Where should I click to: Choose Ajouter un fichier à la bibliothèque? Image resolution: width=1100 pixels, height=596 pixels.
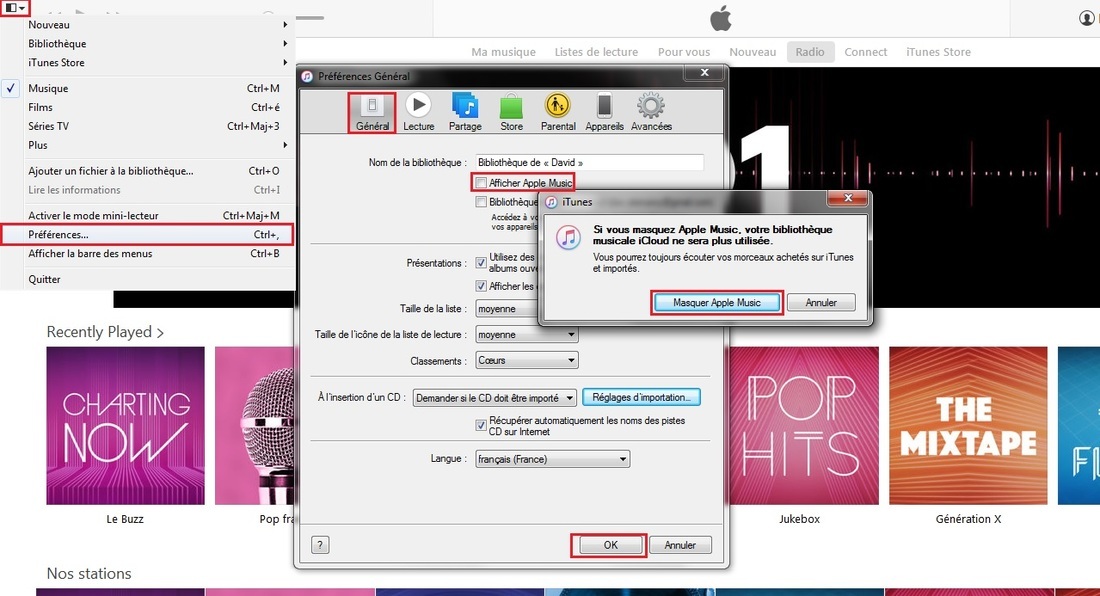coord(147,171)
